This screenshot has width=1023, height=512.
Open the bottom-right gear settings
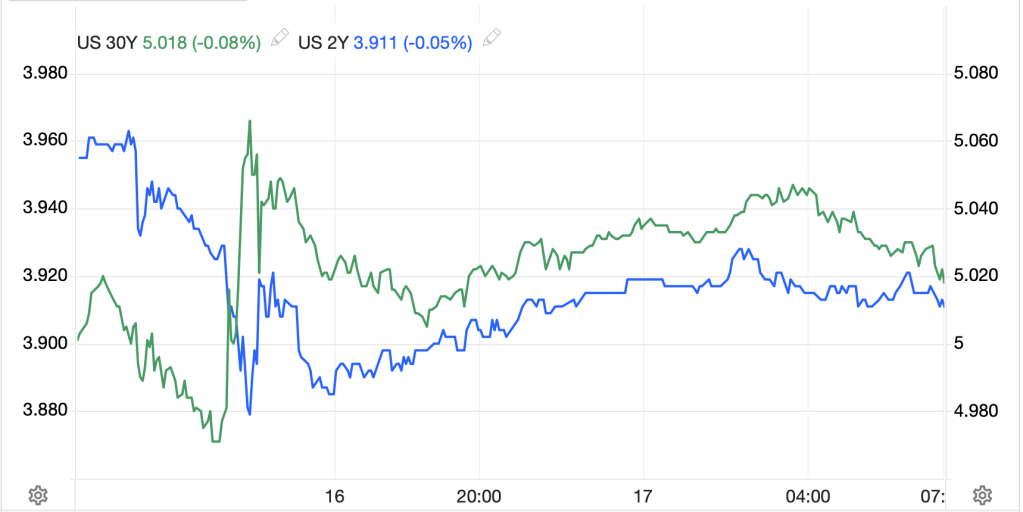(982, 494)
